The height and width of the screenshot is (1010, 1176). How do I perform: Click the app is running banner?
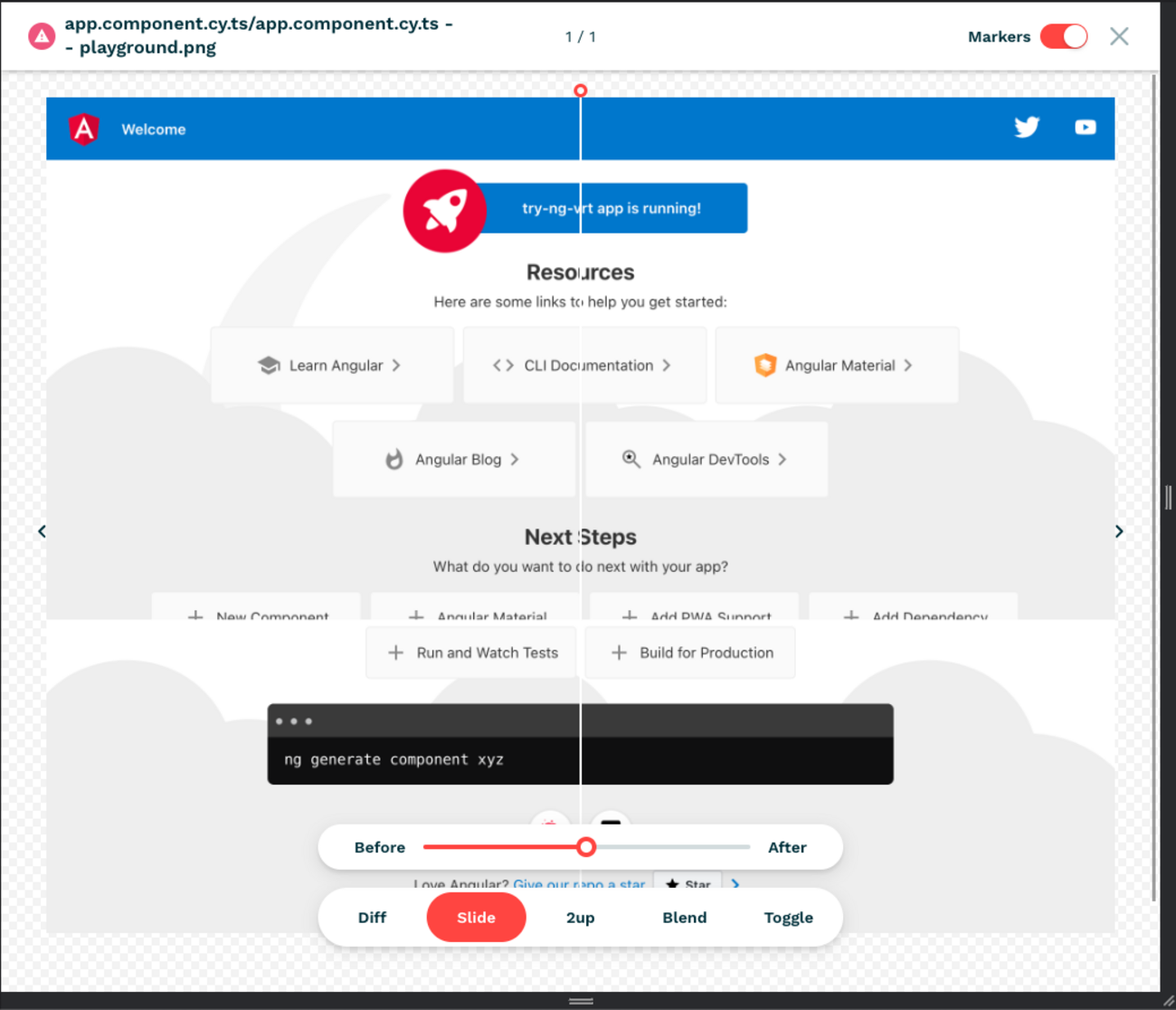(612, 208)
